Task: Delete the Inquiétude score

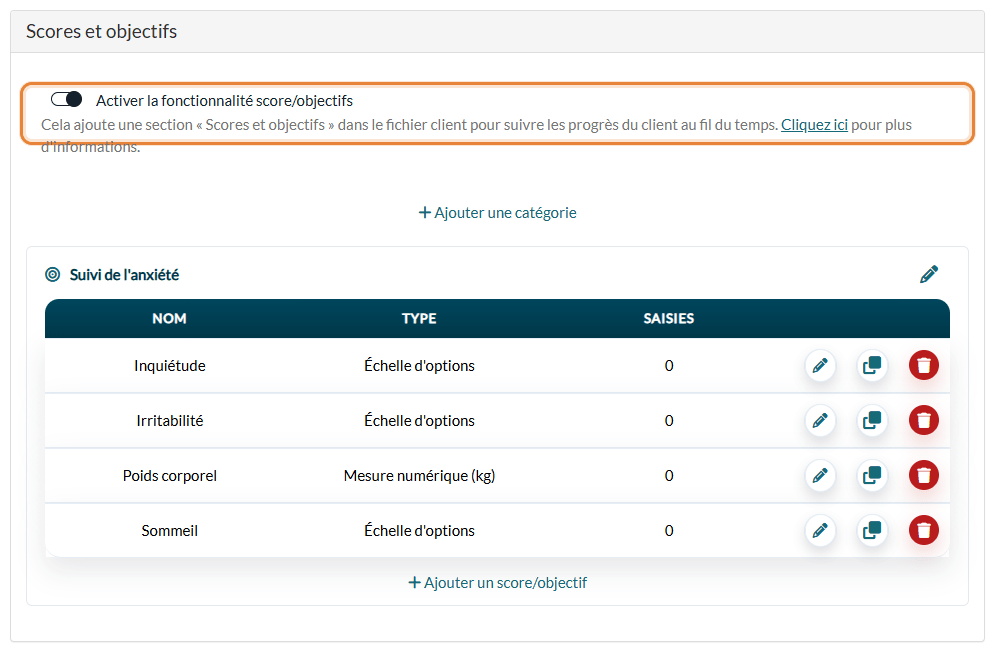Action: click(x=924, y=366)
